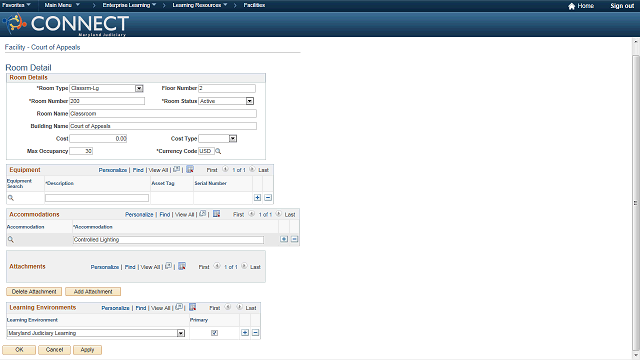
Task: Remove the Maryland Judiciary Learning row
Action: pyautogui.click(x=256, y=333)
